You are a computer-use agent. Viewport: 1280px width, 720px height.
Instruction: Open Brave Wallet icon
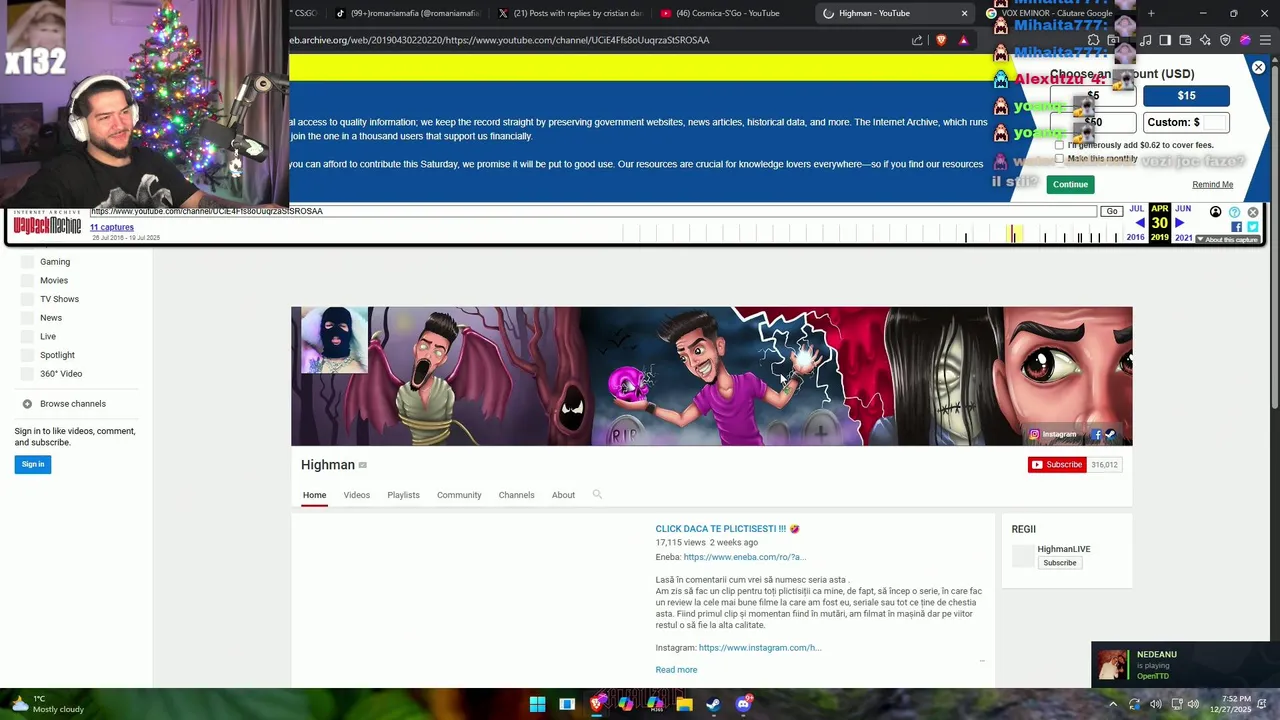coord(1185,40)
